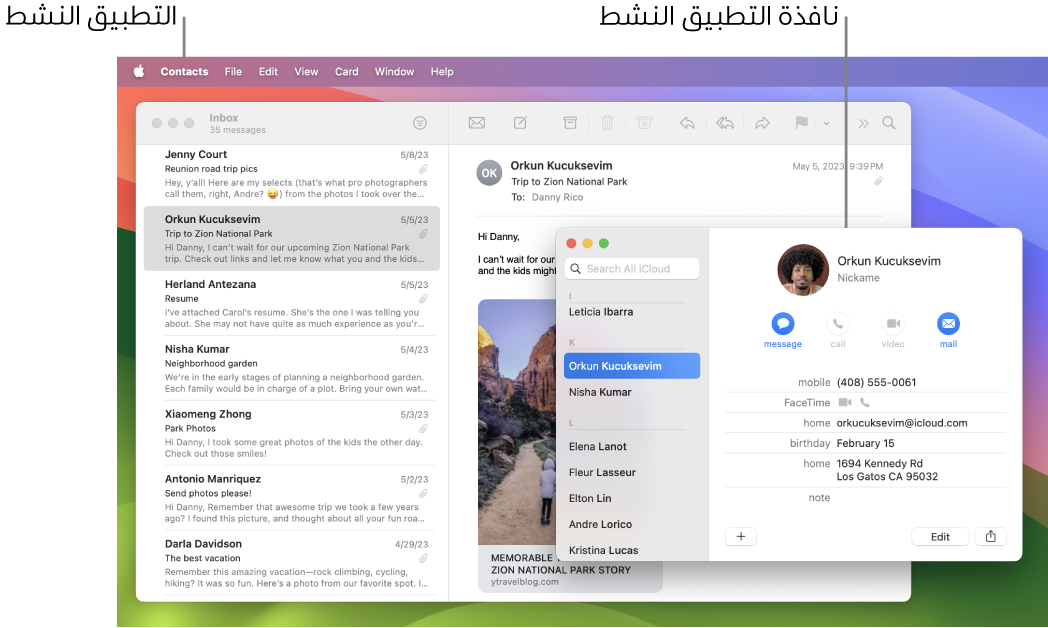Open the Window menu
Image resolution: width=1048 pixels, height=628 pixels.
click(x=394, y=71)
